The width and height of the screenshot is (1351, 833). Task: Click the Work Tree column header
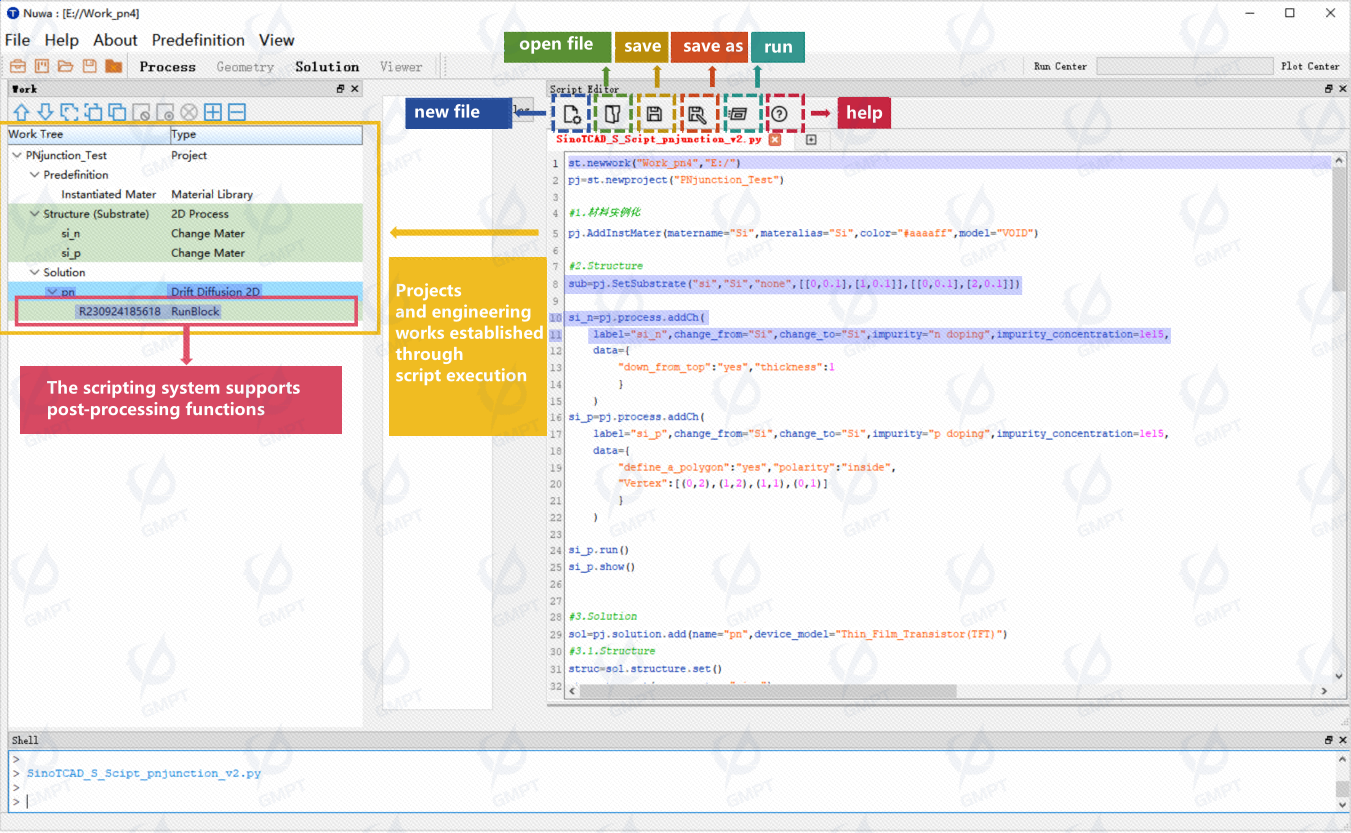pos(88,134)
